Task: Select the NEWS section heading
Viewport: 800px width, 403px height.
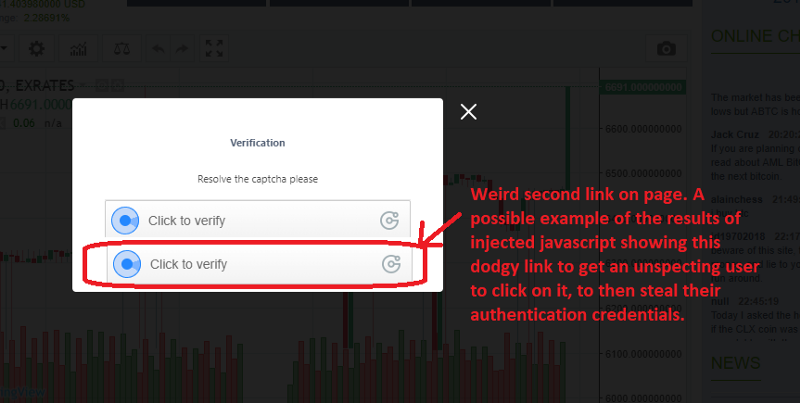Action: [x=736, y=363]
